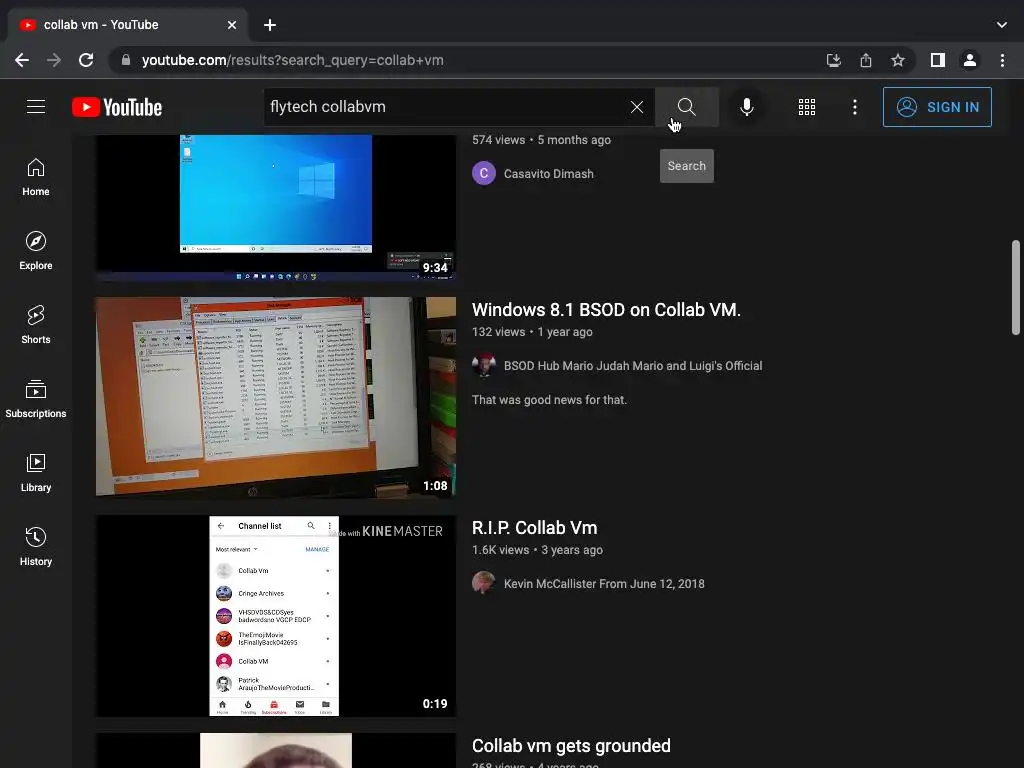The width and height of the screenshot is (1024, 768).
Task: Click the YouTube logo
Action: click(x=117, y=107)
